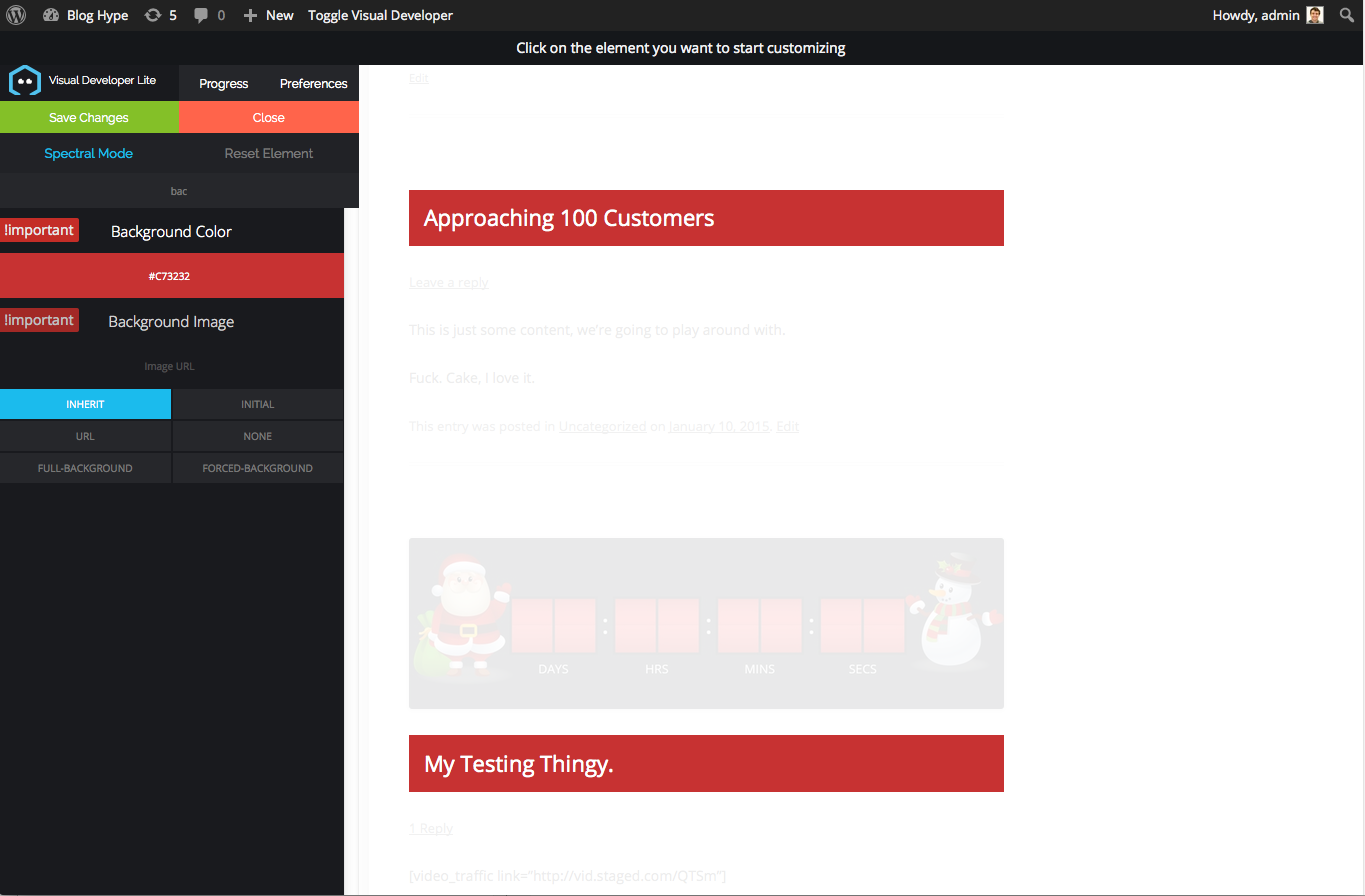
Task: Click the DAYS countdown label
Action: click(553, 669)
